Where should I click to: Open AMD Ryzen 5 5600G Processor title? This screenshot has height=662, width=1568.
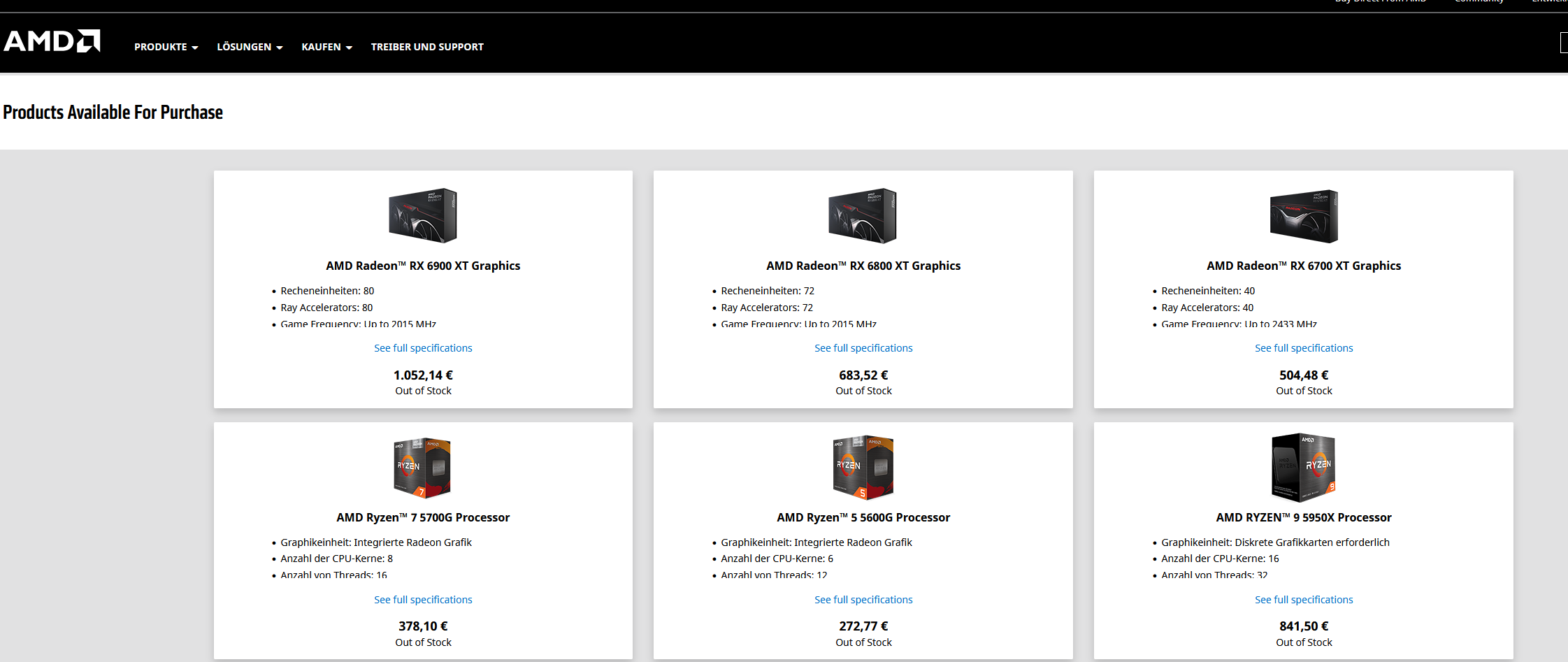pos(863,517)
